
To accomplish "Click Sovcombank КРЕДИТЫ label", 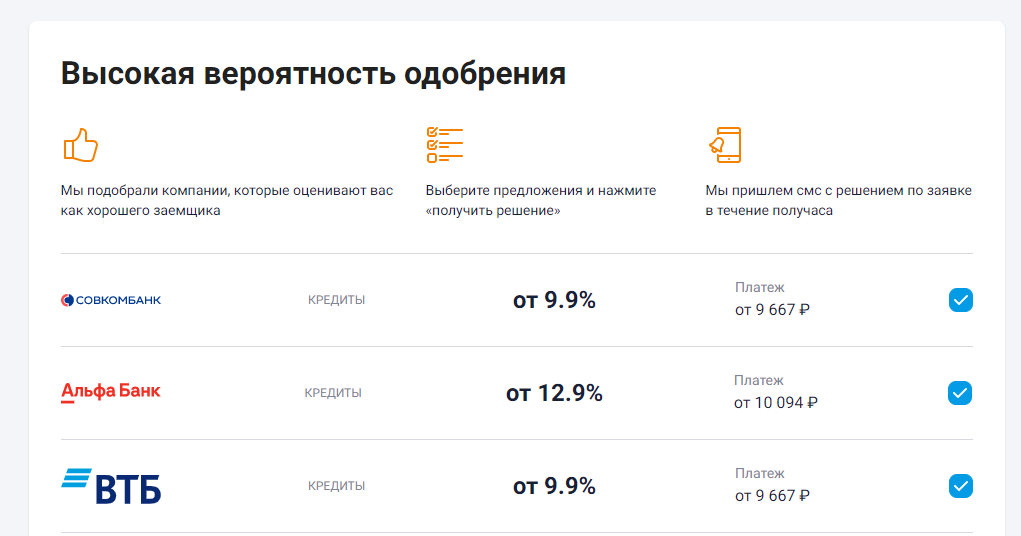I will [337, 300].
